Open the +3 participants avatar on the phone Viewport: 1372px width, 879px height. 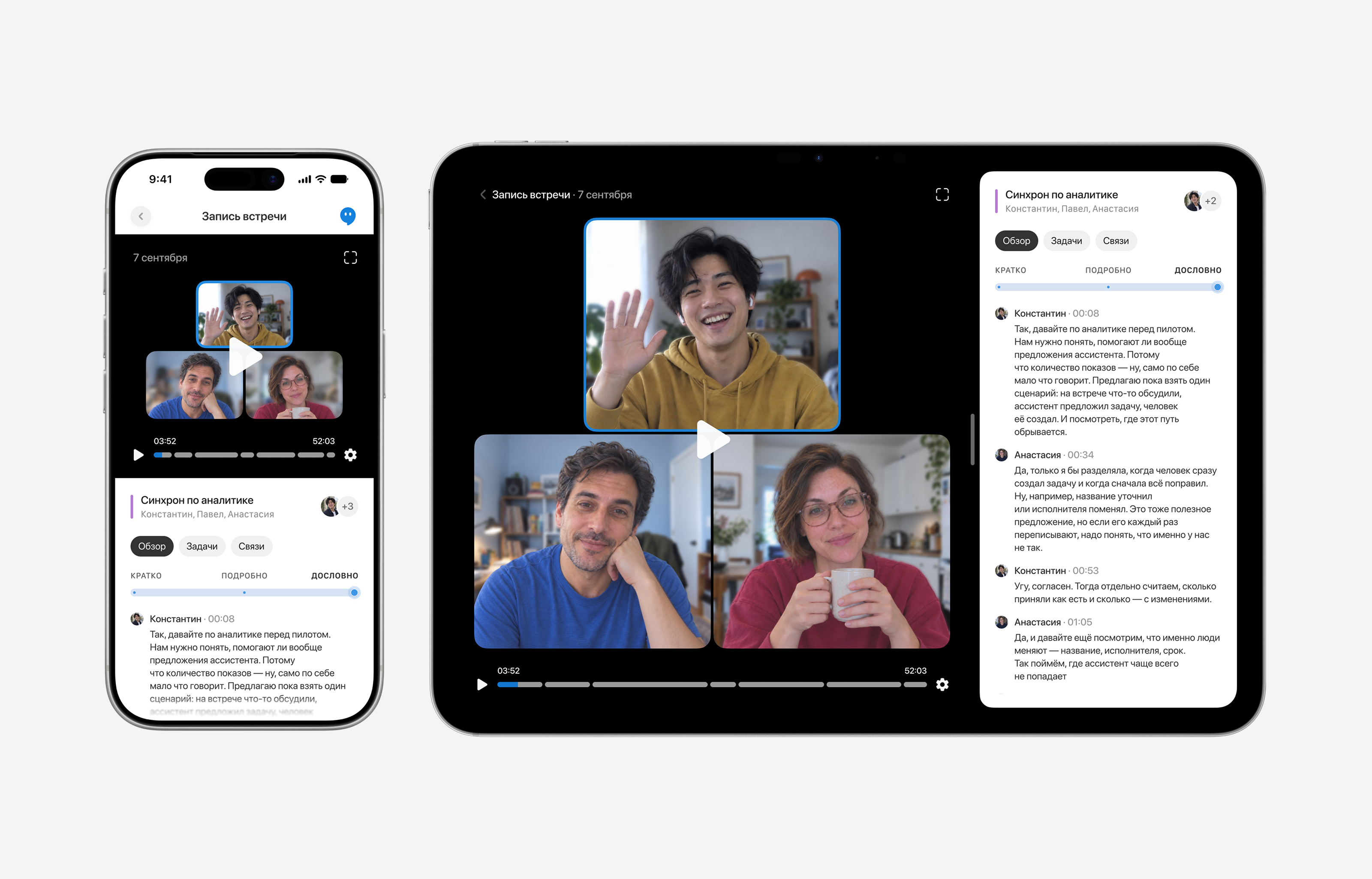click(x=347, y=506)
